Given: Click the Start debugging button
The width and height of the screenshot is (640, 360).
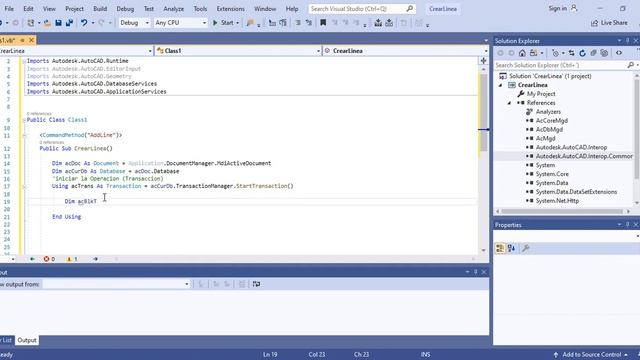Looking at the screenshot, I should (x=223, y=23).
